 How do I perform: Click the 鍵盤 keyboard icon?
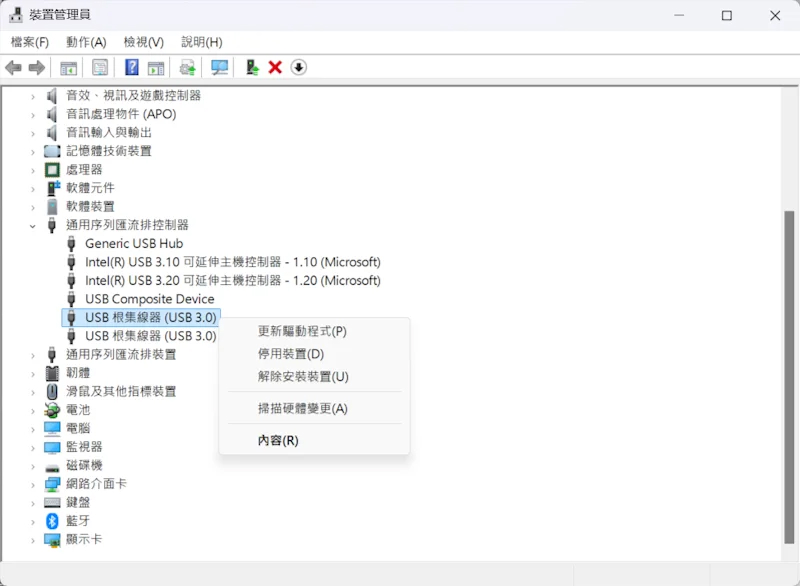pyautogui.click(x=52, y=502)
